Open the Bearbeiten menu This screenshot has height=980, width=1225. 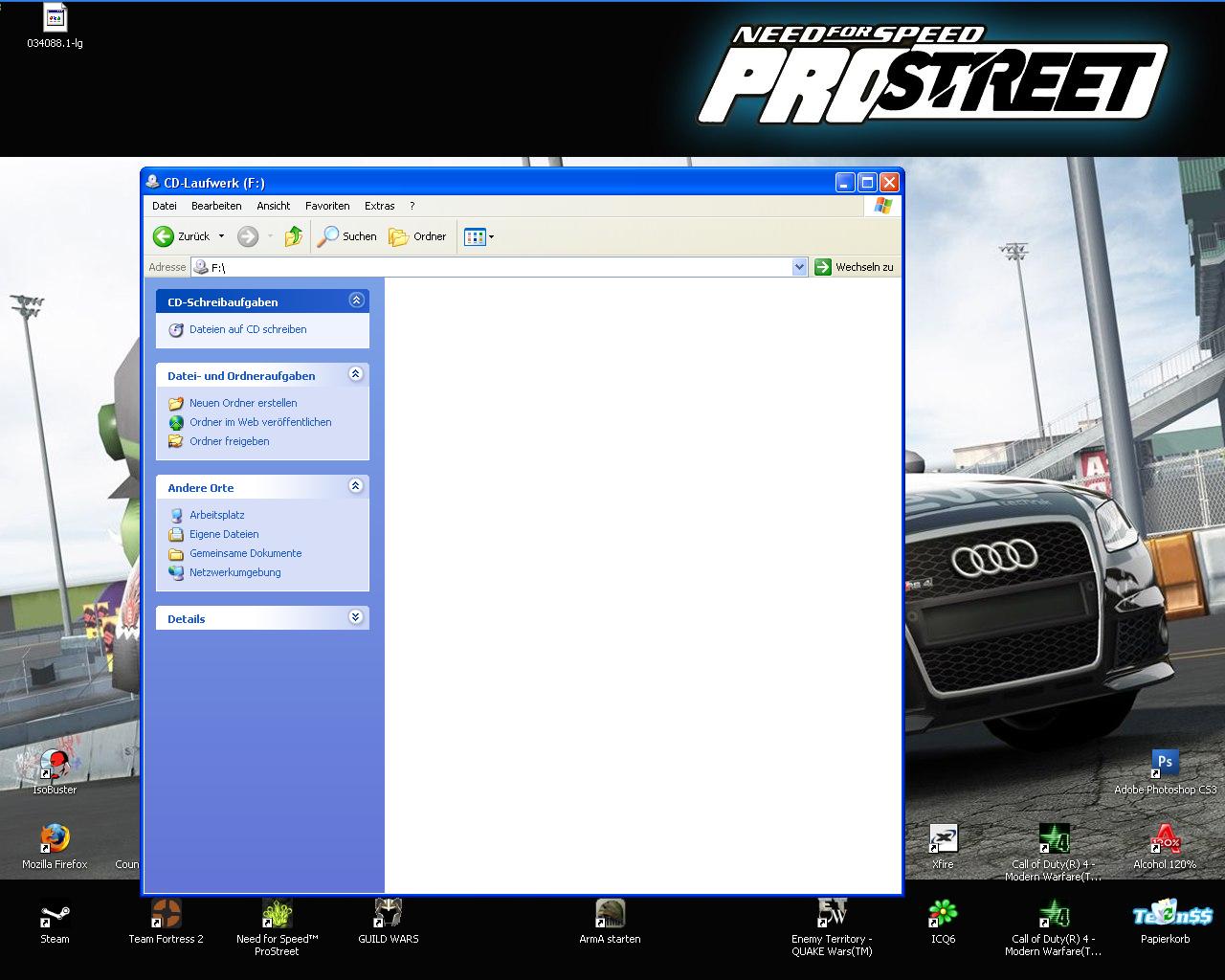(216, 206)
